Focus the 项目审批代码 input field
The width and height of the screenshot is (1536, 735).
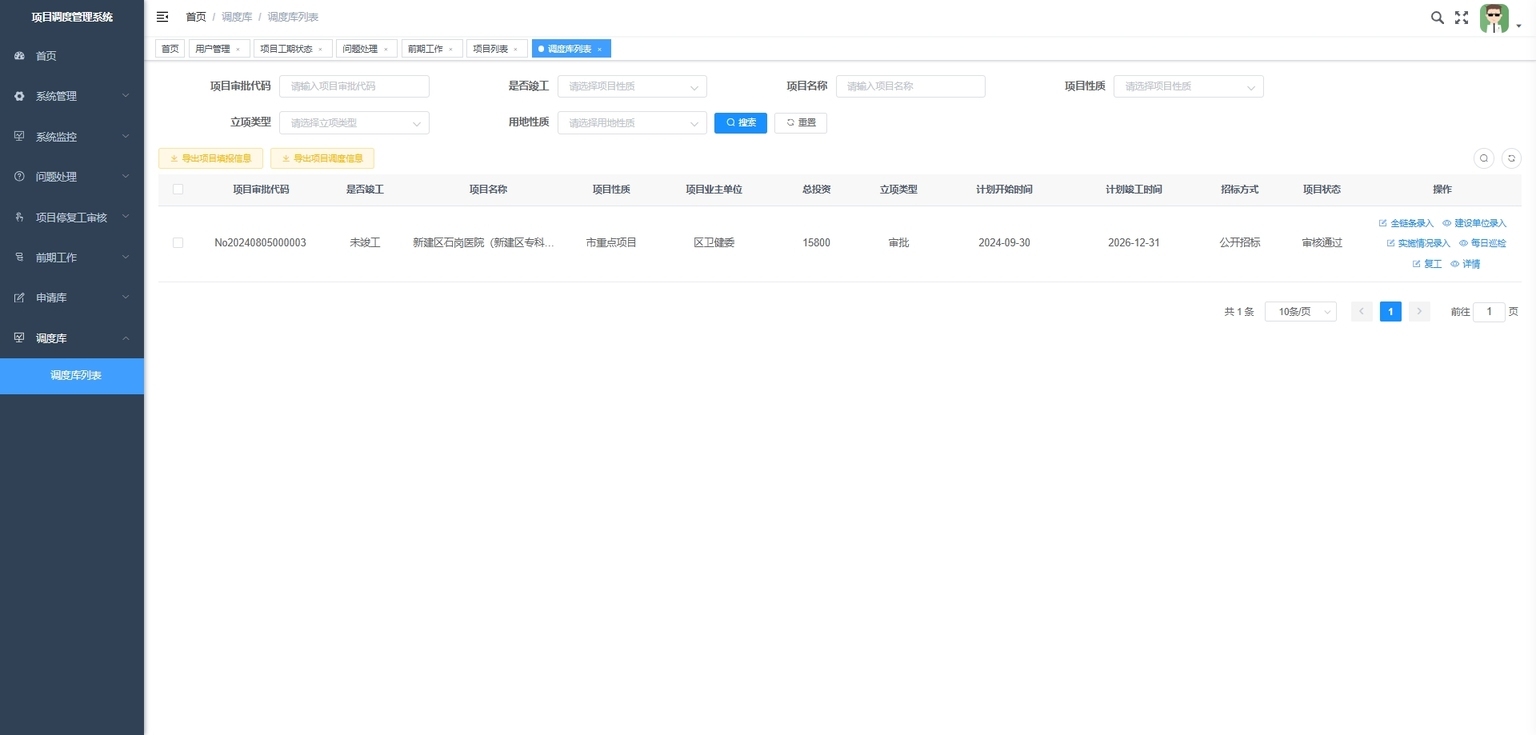[x=354, y=86]
